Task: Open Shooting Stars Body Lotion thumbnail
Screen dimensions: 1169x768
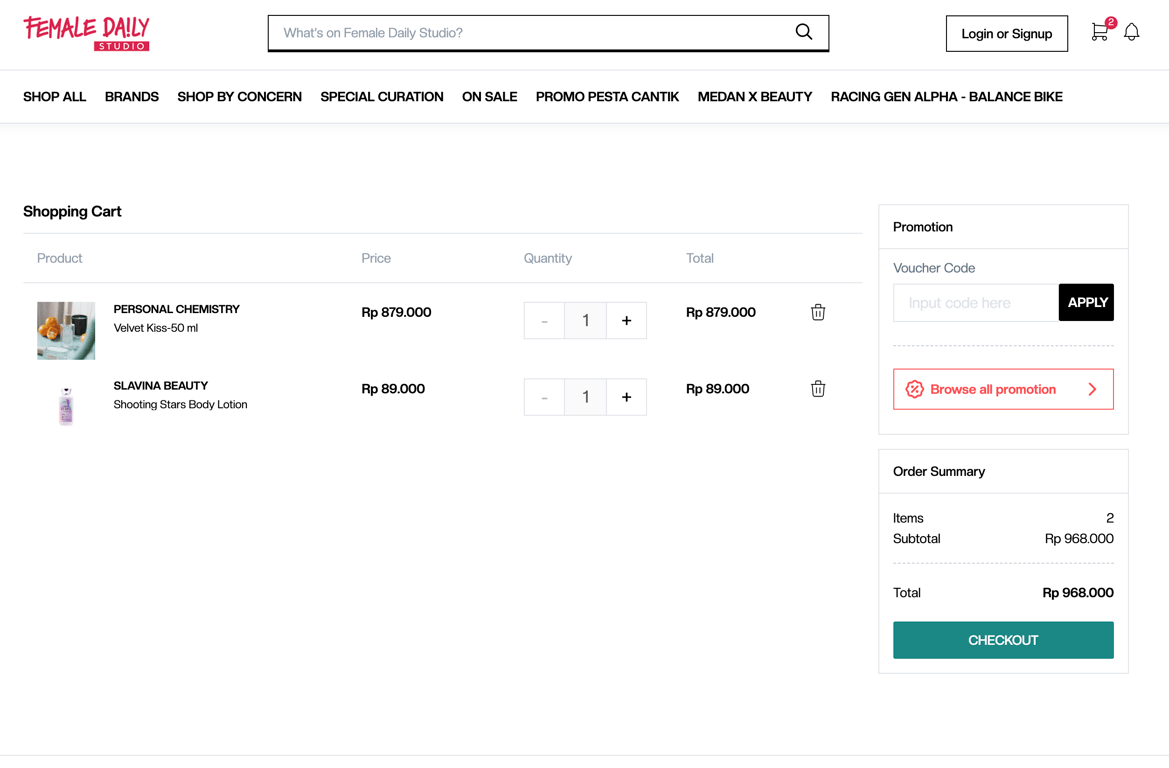Action: tap(66, 406)
